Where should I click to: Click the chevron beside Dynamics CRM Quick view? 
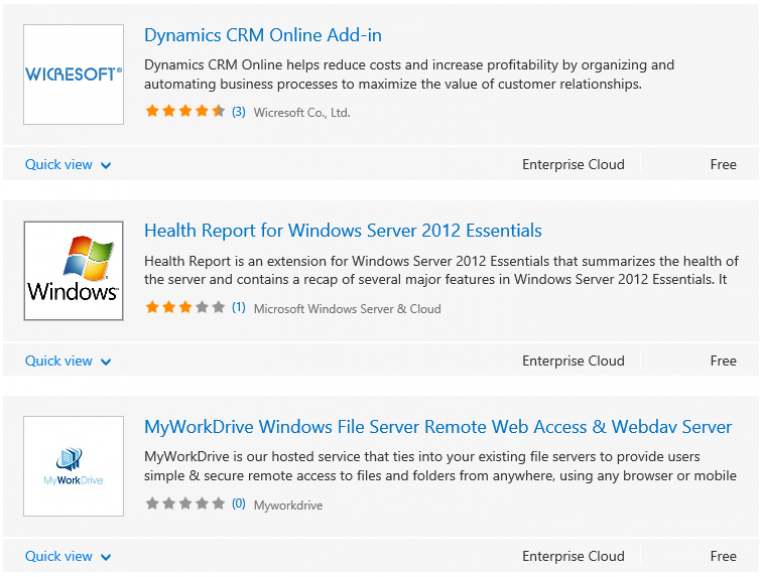106,166
